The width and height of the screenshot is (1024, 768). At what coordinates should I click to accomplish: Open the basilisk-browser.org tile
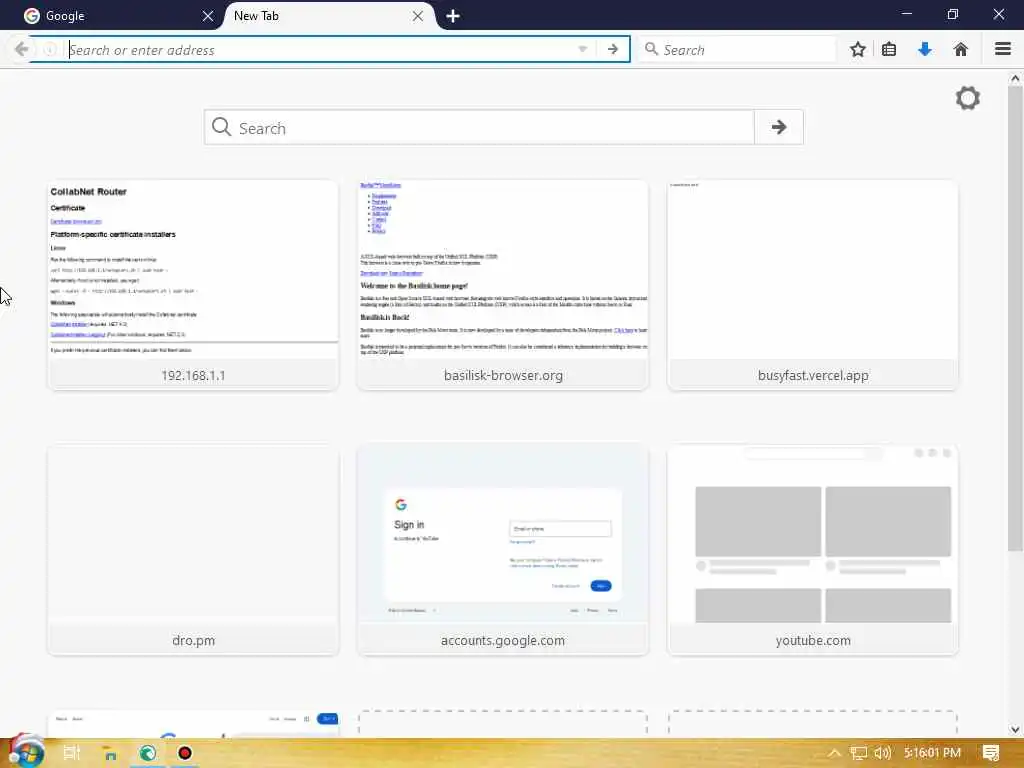click(503, 285)
